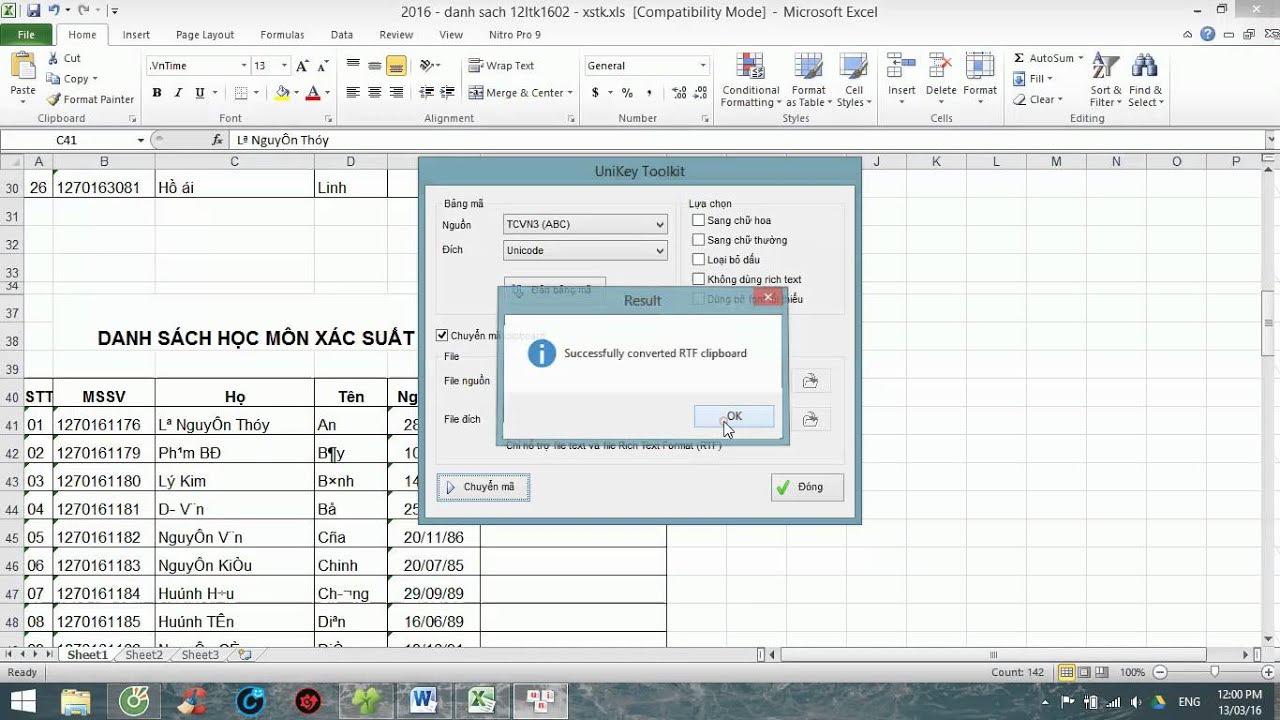Viewport: 1280px width, 720px height.
Task: Expand the Fill dropdown in Editing
Action: (1048, 79)
